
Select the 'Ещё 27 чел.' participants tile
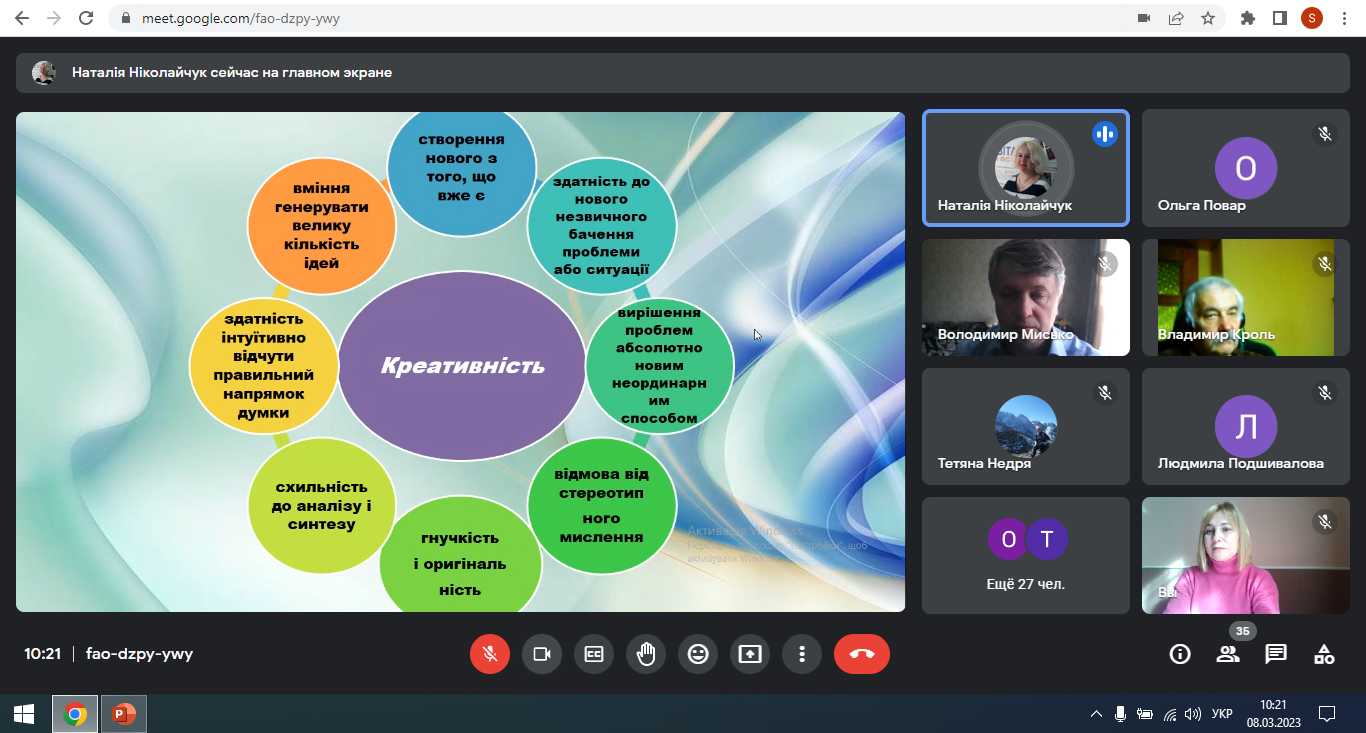point(1026,555)
